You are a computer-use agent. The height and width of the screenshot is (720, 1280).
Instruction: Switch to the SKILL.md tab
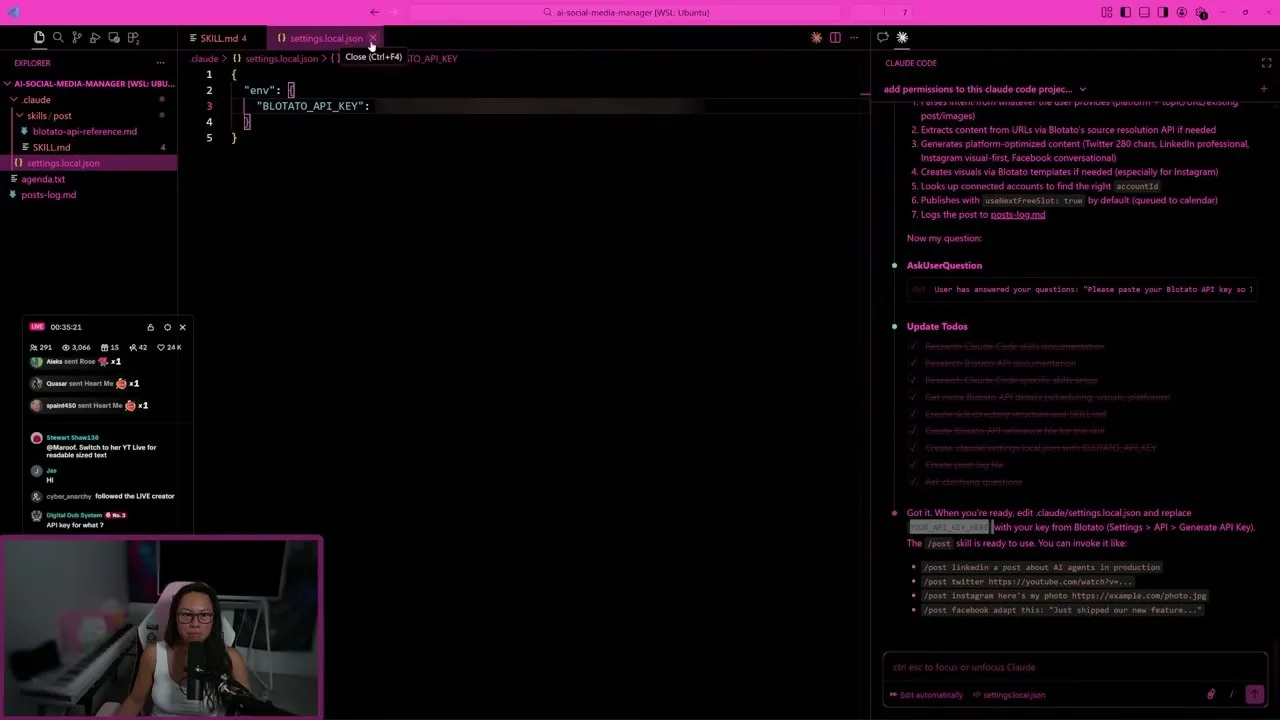[x=222, y=38]
